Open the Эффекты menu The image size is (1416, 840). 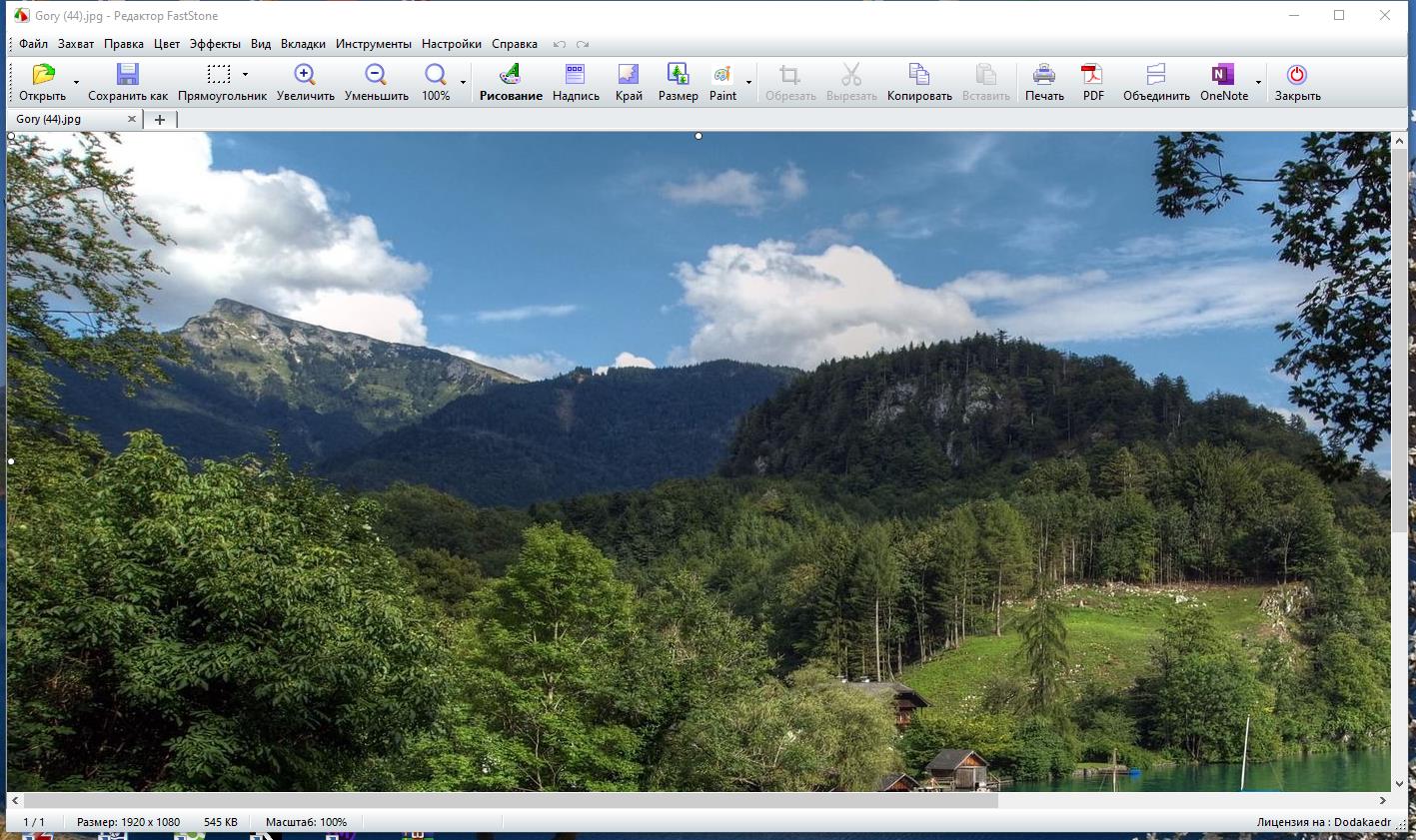coord(215,44)
